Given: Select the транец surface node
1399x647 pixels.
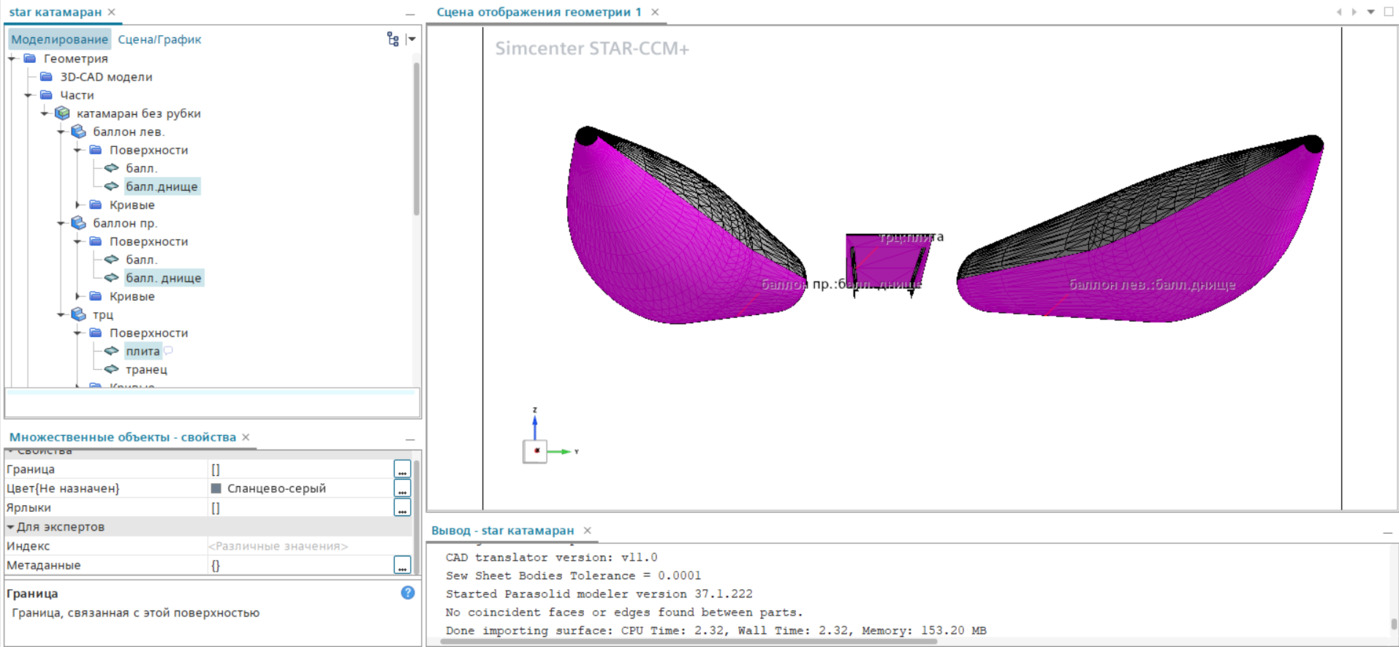Looking at the screenshot, I should pyautogui.click(x=145, y=370).
